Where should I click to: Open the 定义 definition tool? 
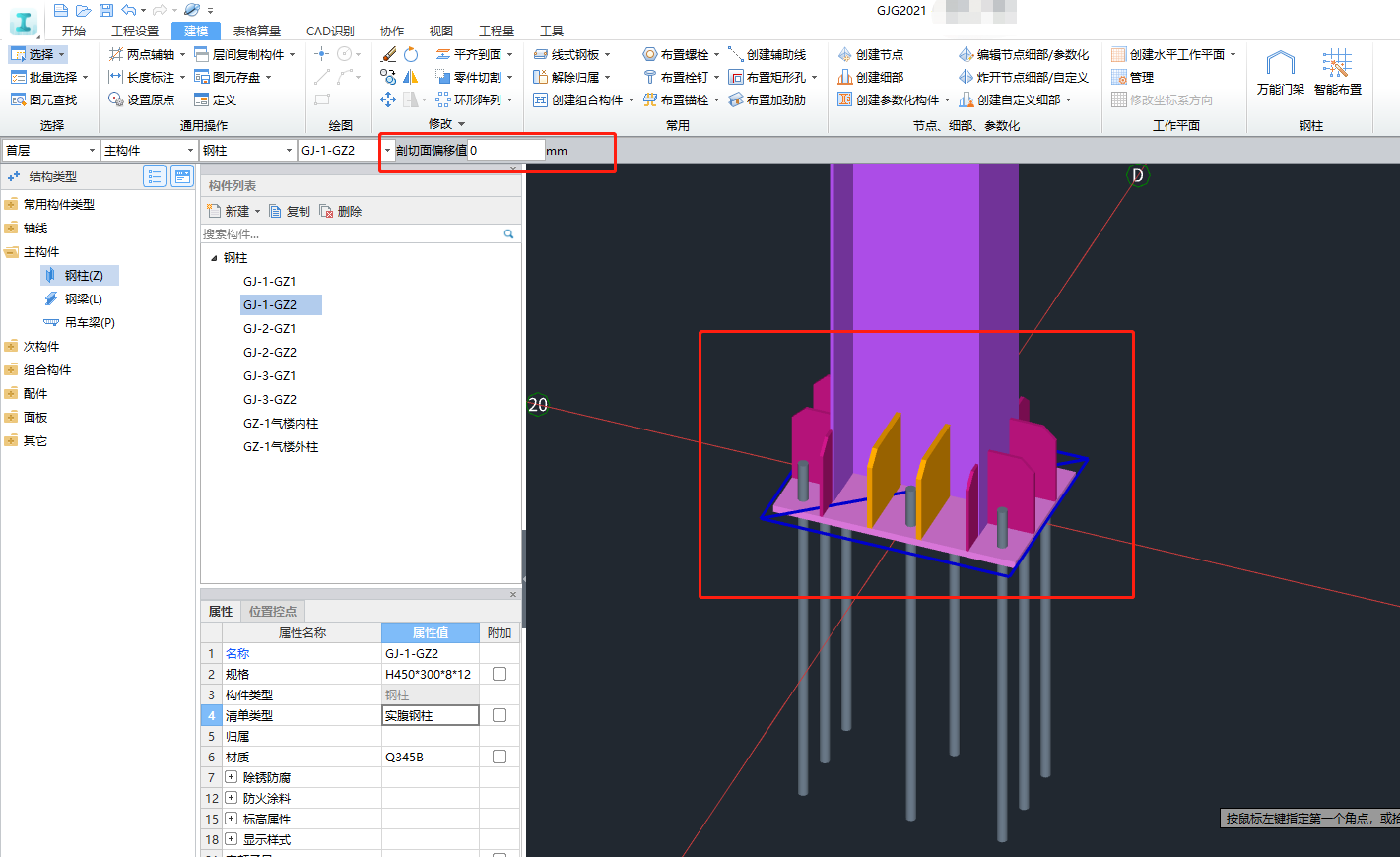coord(215,99)
